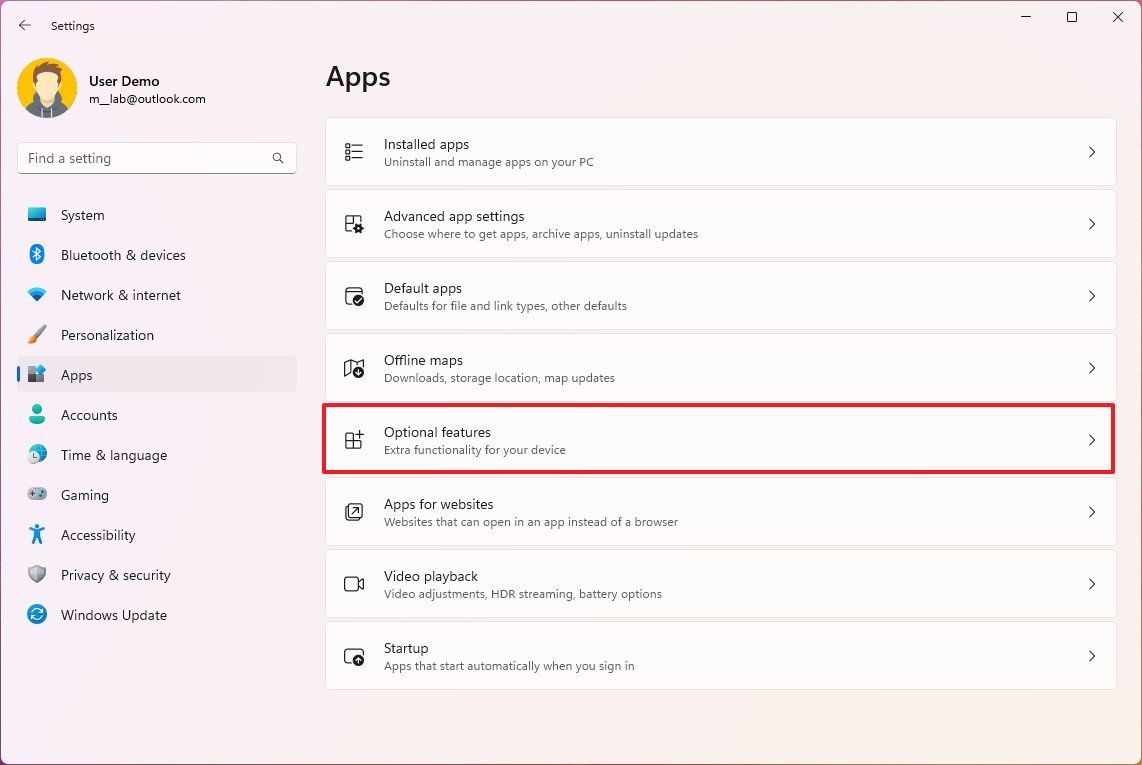1142x765 pixels.
Task: Open Advanced app settings via its chevron
Action: (x=1092, y=223)
